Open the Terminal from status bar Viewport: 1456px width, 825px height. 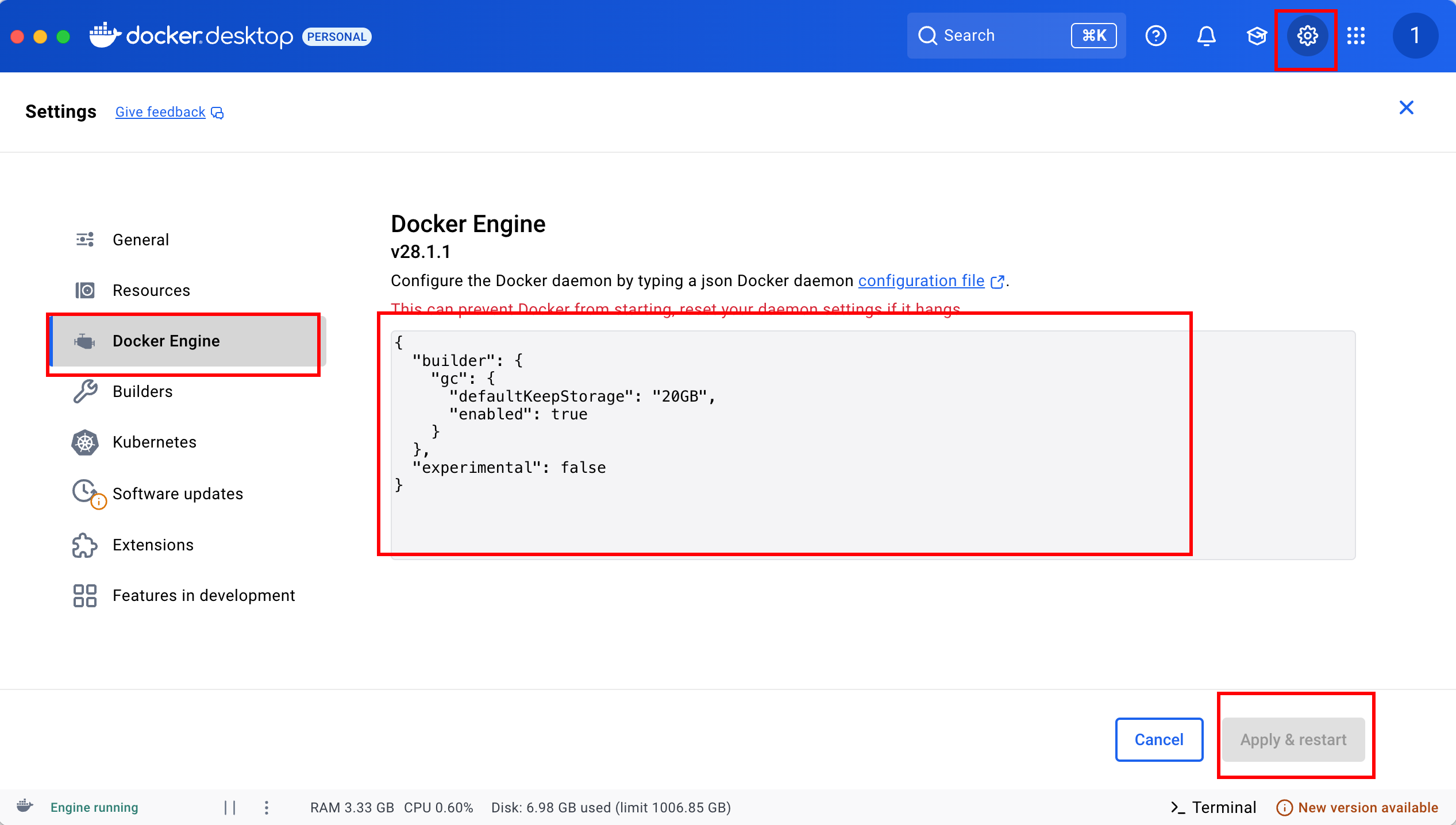[1214, 808]
